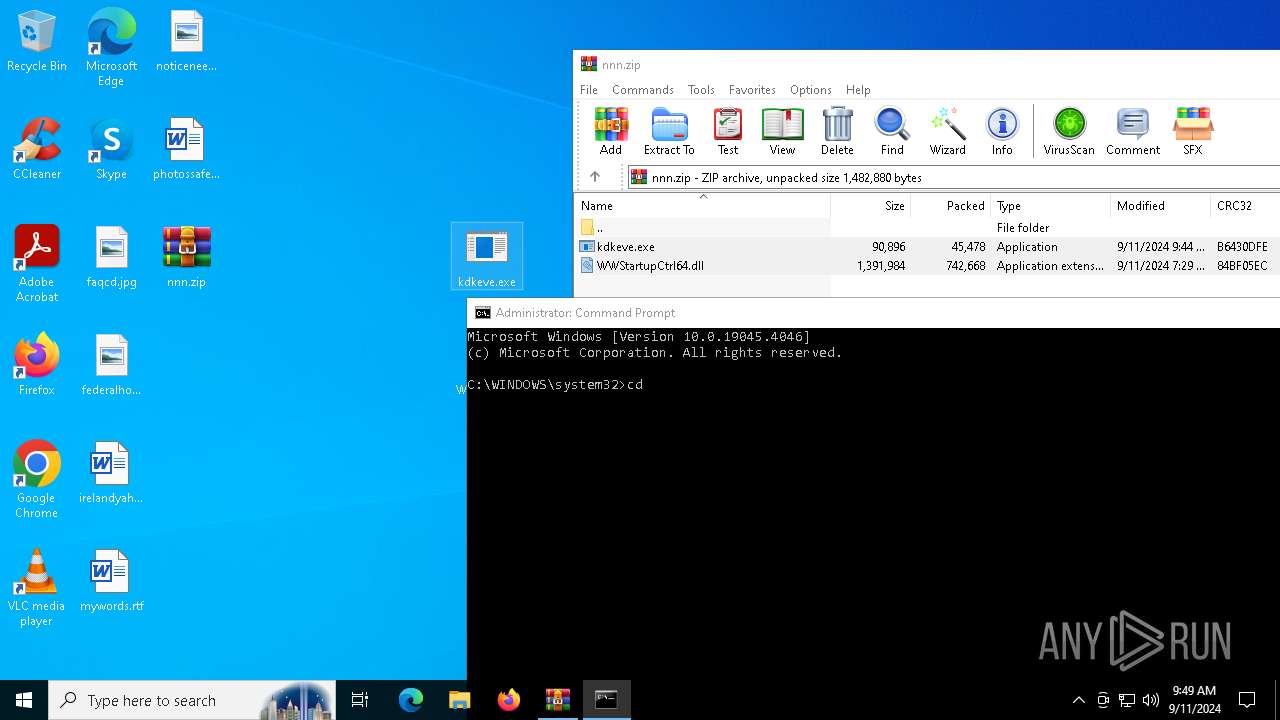Select the photossafe document on the desktop
Screen dimensions: 1280x720
(x=186, y=149)
